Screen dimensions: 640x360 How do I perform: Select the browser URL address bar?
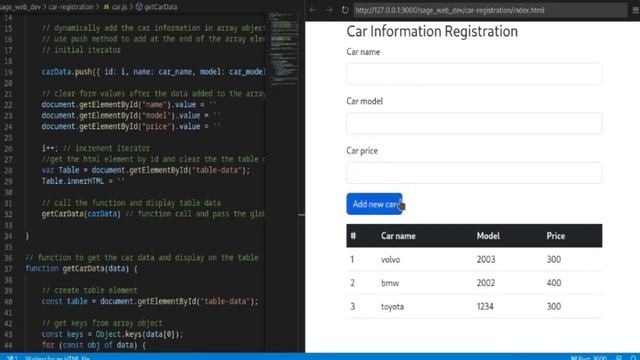pos(490,10)
